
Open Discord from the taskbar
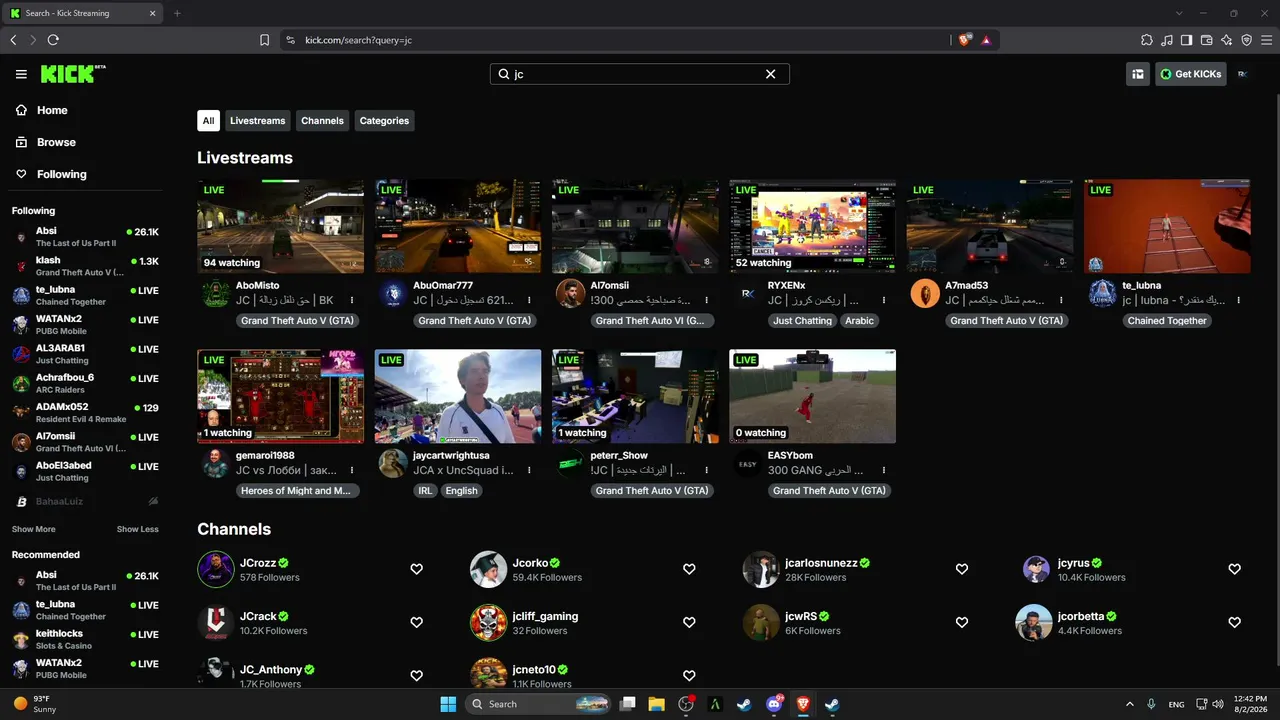click(x=774, y=704)
